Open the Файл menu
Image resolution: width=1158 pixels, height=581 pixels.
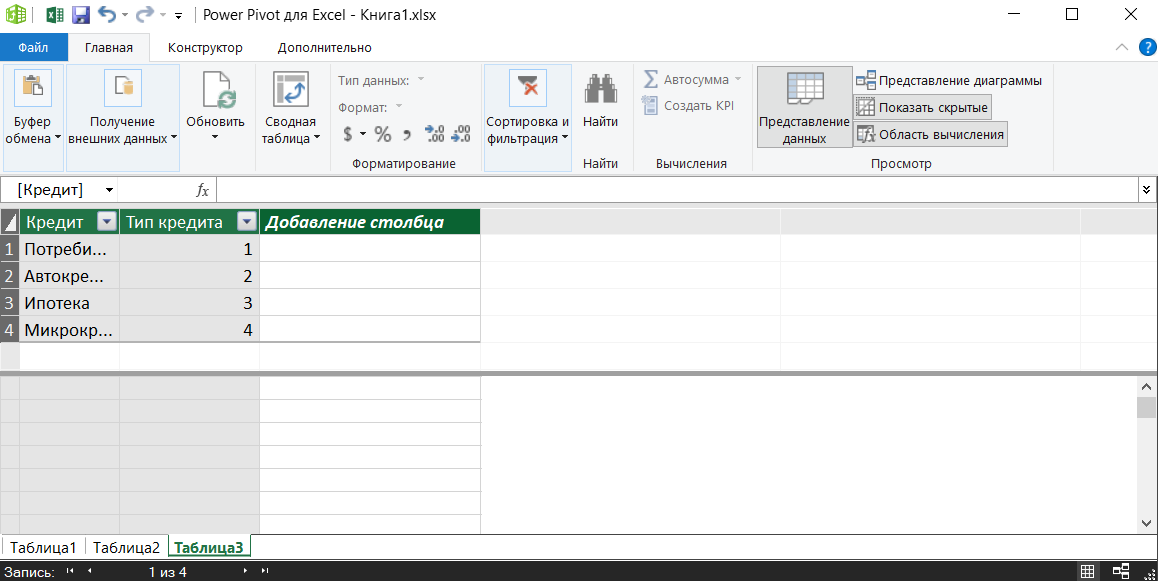click(33, 47)
